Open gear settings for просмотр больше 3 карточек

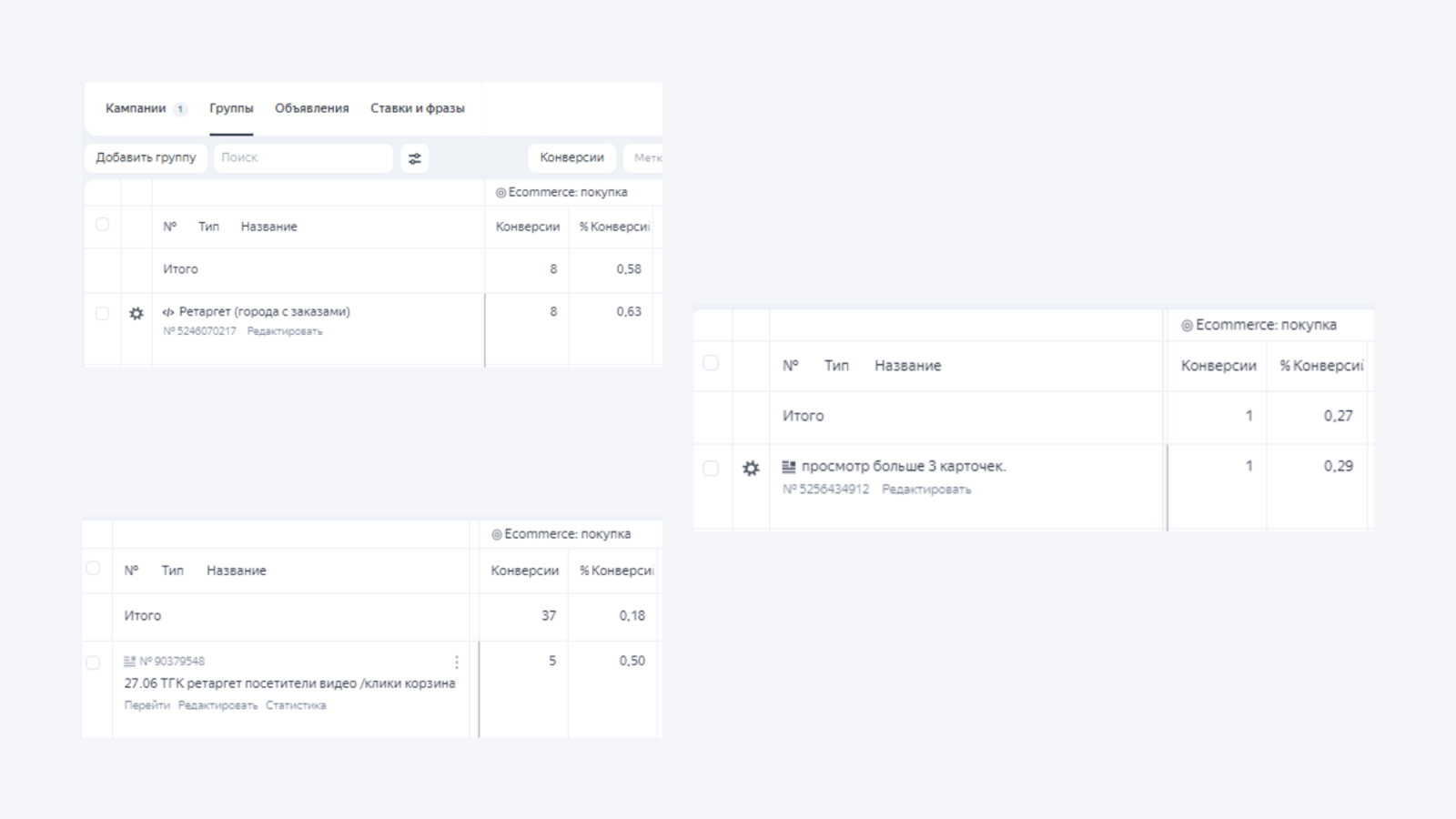tap(751, 469)
